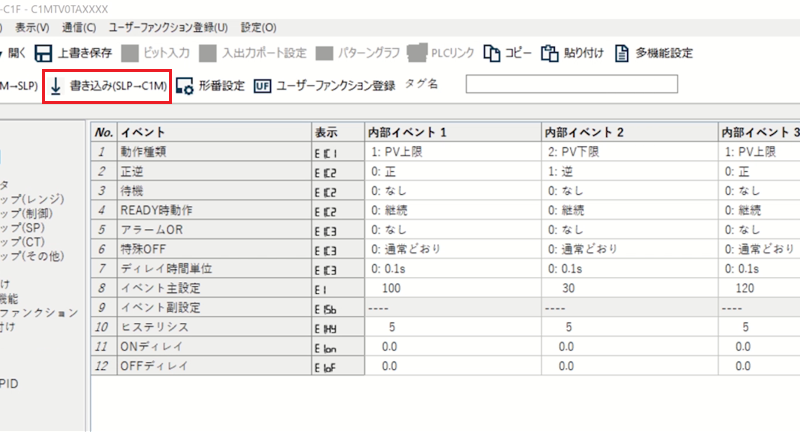The width and height of the screenshot is (800, 432).
Task: Open 入出力ポート設定 from toolbar
Action: 208,53
